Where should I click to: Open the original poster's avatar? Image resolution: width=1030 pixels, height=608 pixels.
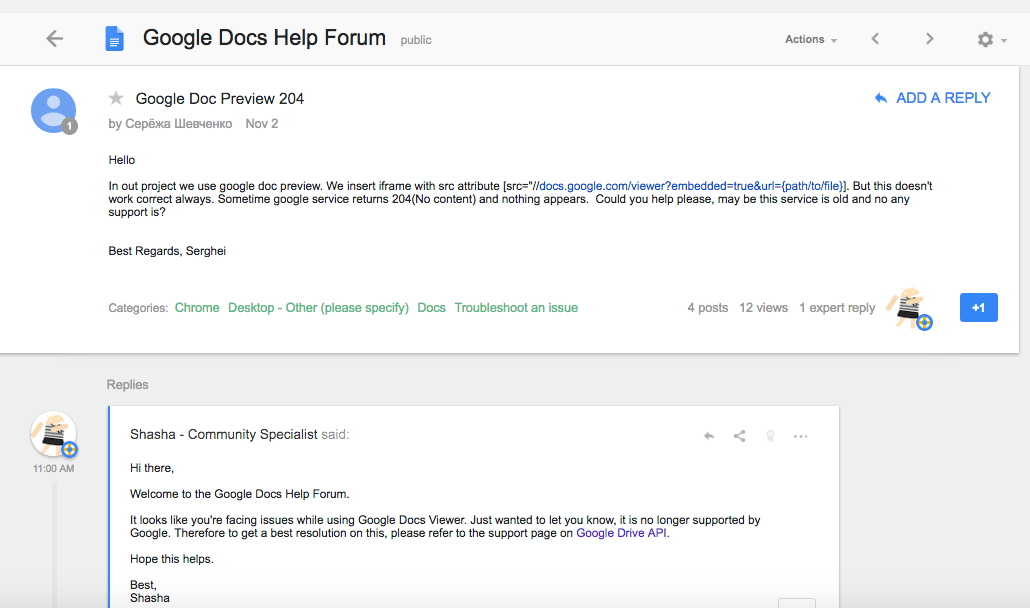(53, 110)
